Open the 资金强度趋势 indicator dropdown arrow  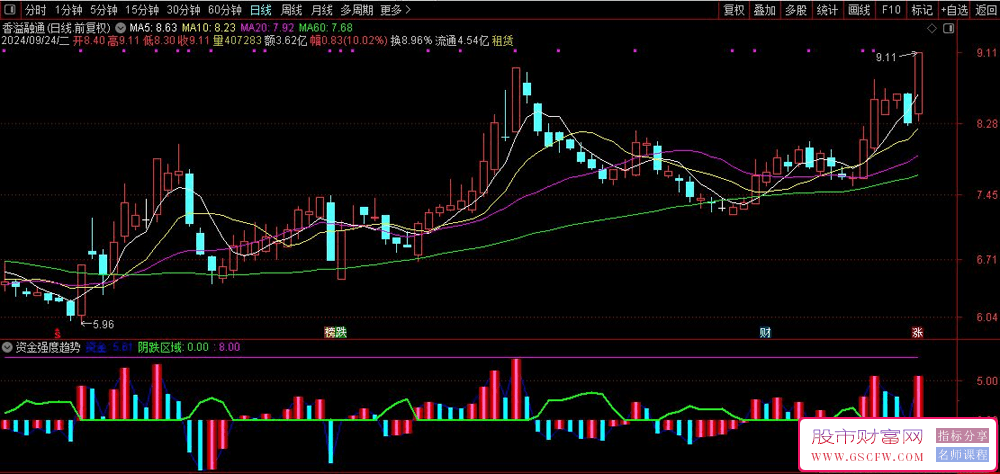coord(7,348)
